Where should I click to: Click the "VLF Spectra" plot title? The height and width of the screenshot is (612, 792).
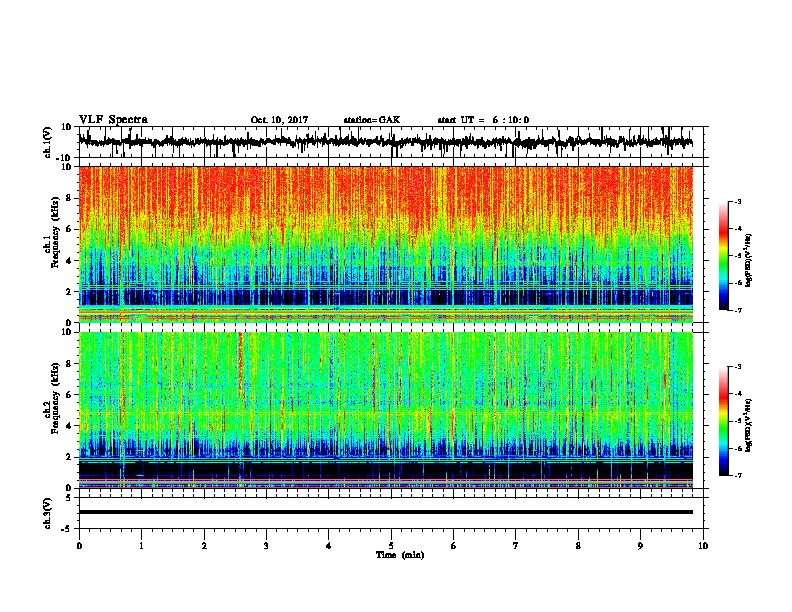pyautogui.click(x=113, y=120)
